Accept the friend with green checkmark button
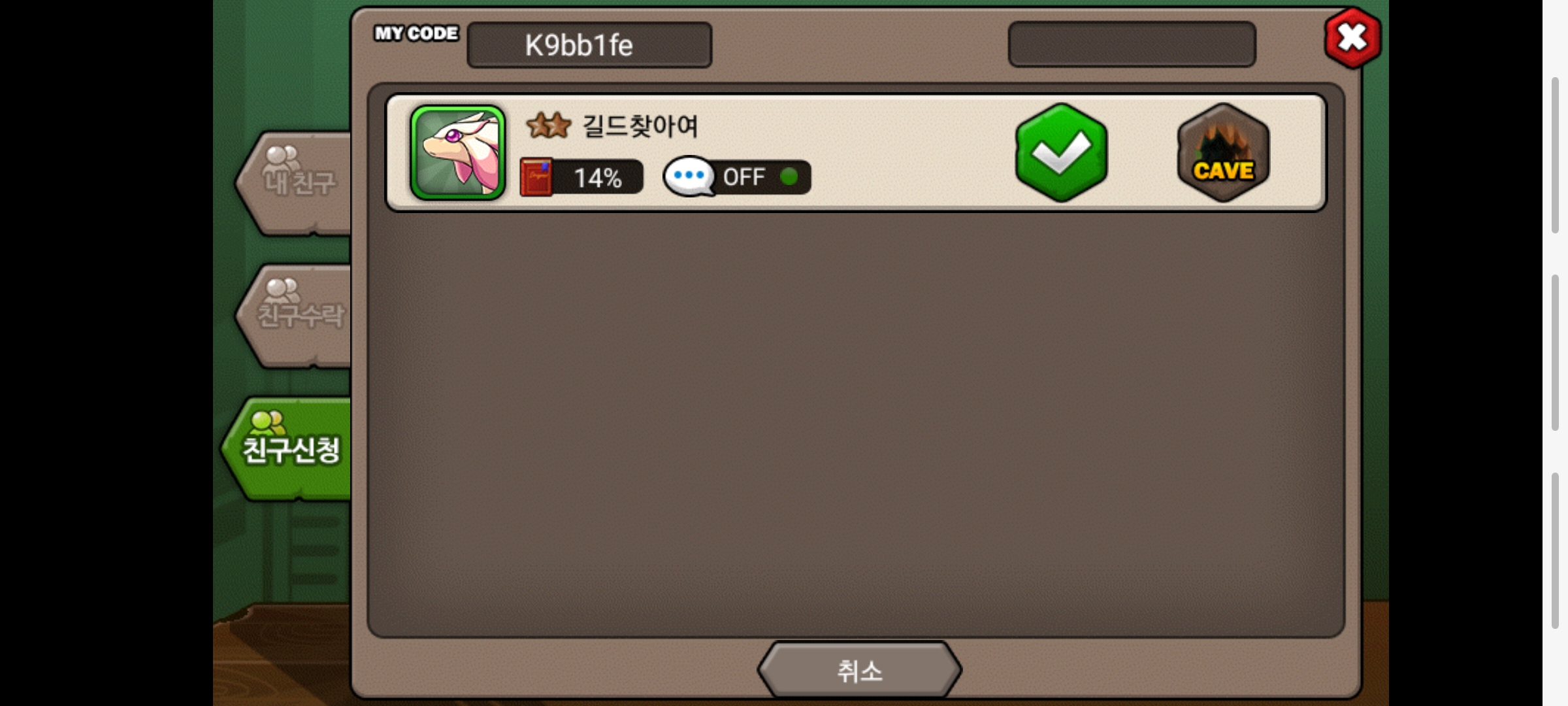The image size is (1568, 706). [1061, 152]
